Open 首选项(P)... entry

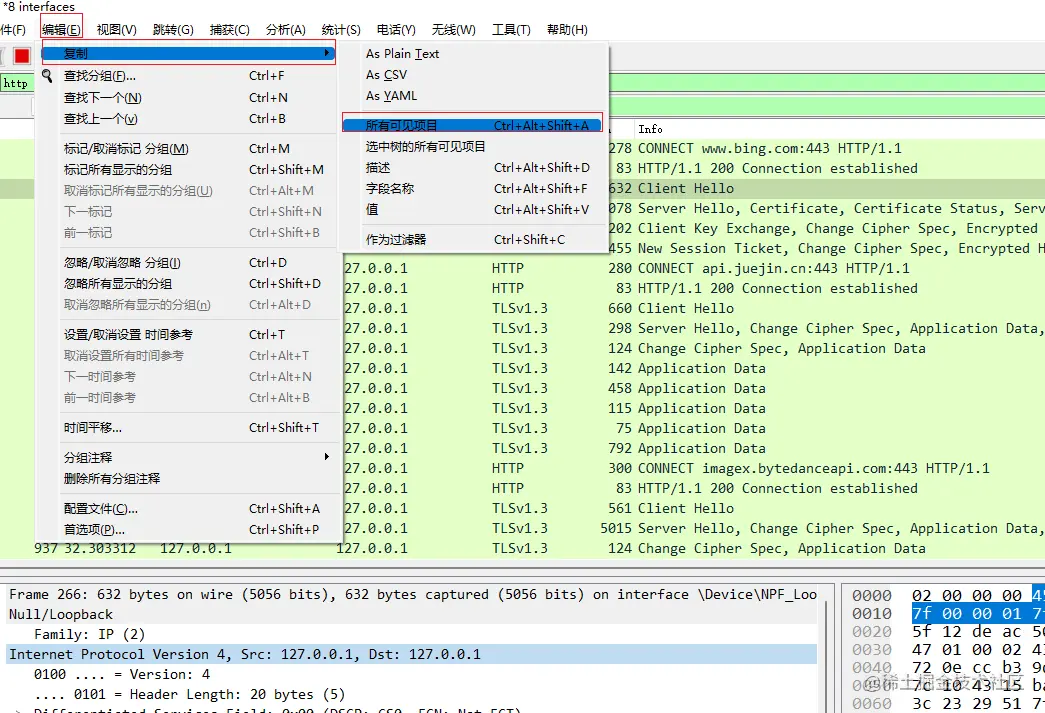coord(188,530)
